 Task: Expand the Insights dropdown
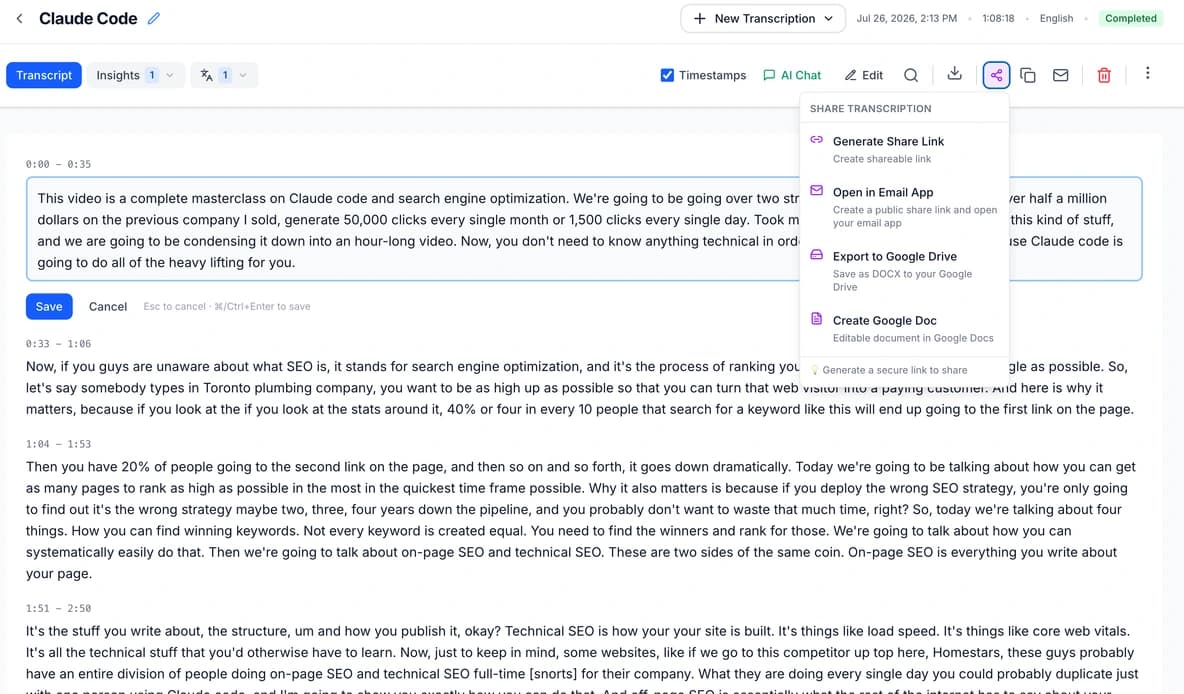(x=135, y=75)
